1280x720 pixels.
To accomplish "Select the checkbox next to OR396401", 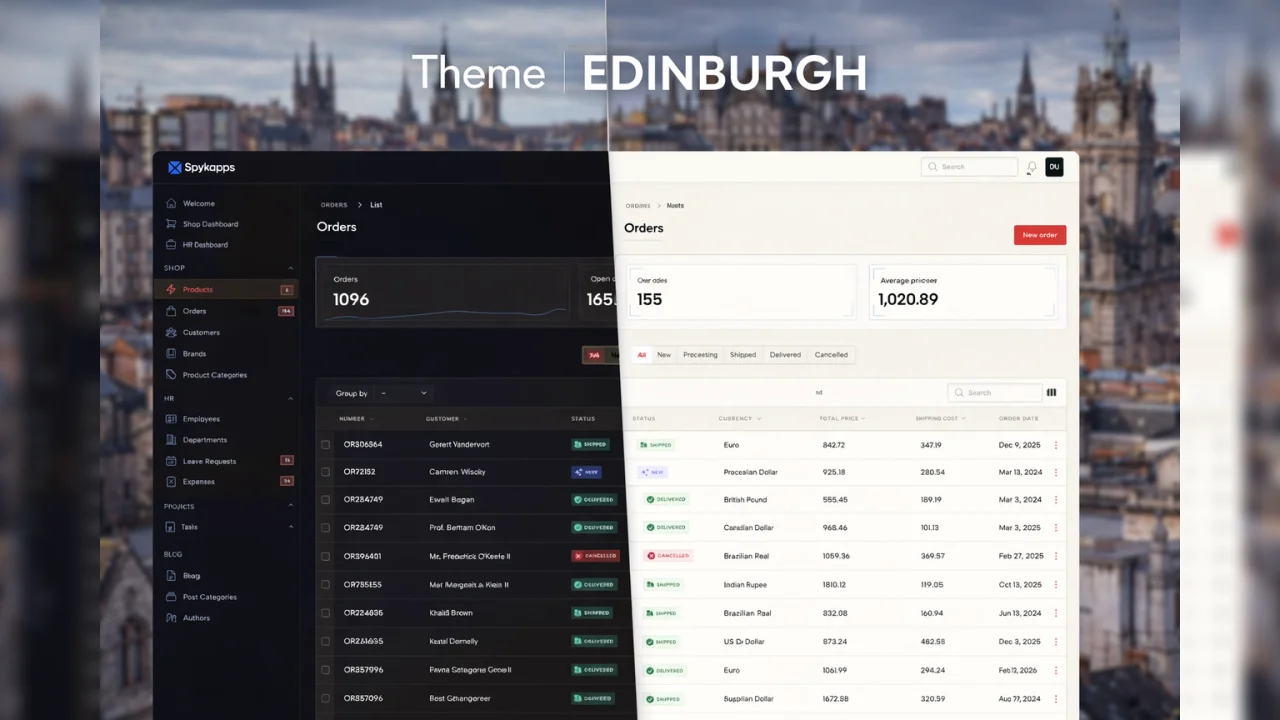I will (325, 555).
